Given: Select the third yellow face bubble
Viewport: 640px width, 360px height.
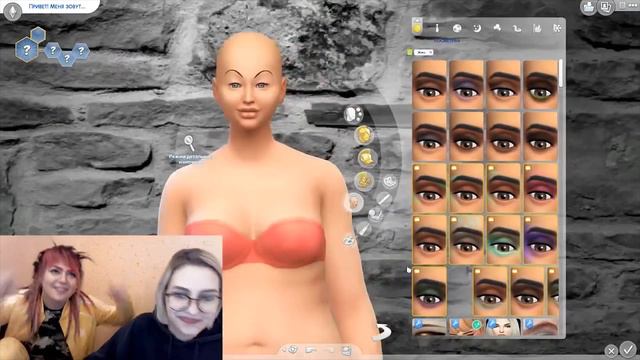Looking at the screenshot, I should [363, 180].
